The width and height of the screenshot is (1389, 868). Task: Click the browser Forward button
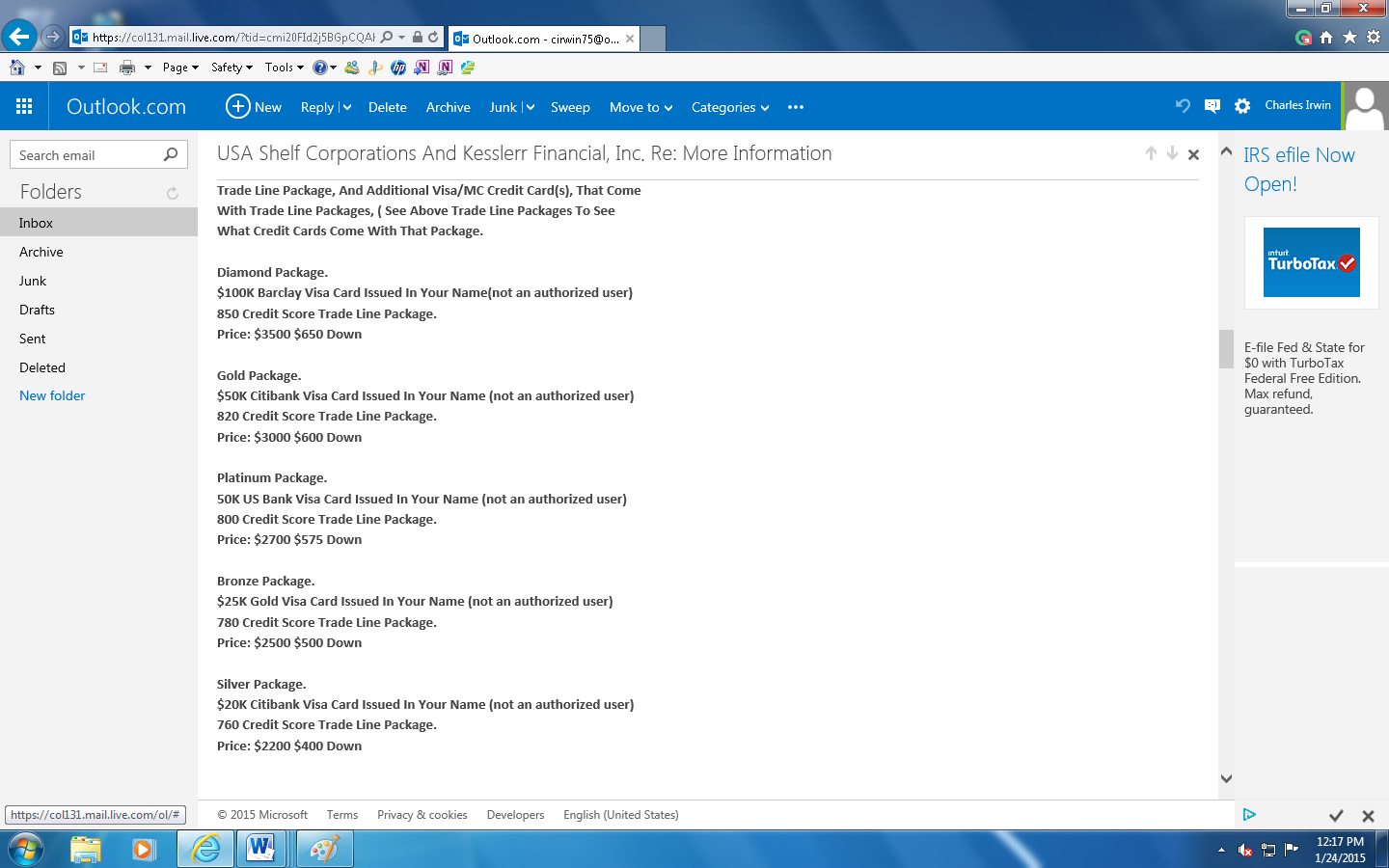point(53,37)
